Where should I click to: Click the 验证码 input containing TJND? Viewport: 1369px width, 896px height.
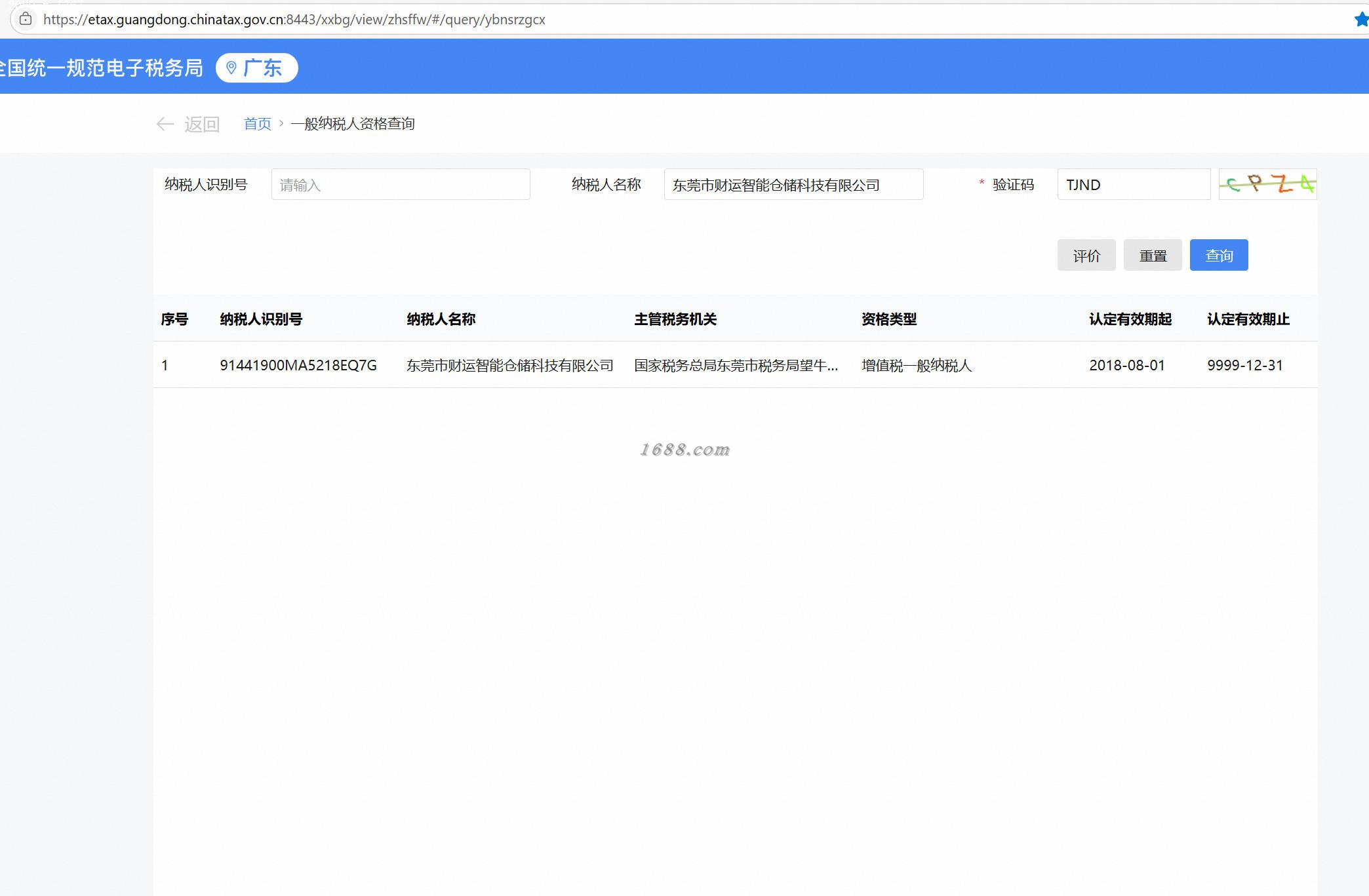click(1133, 185)
